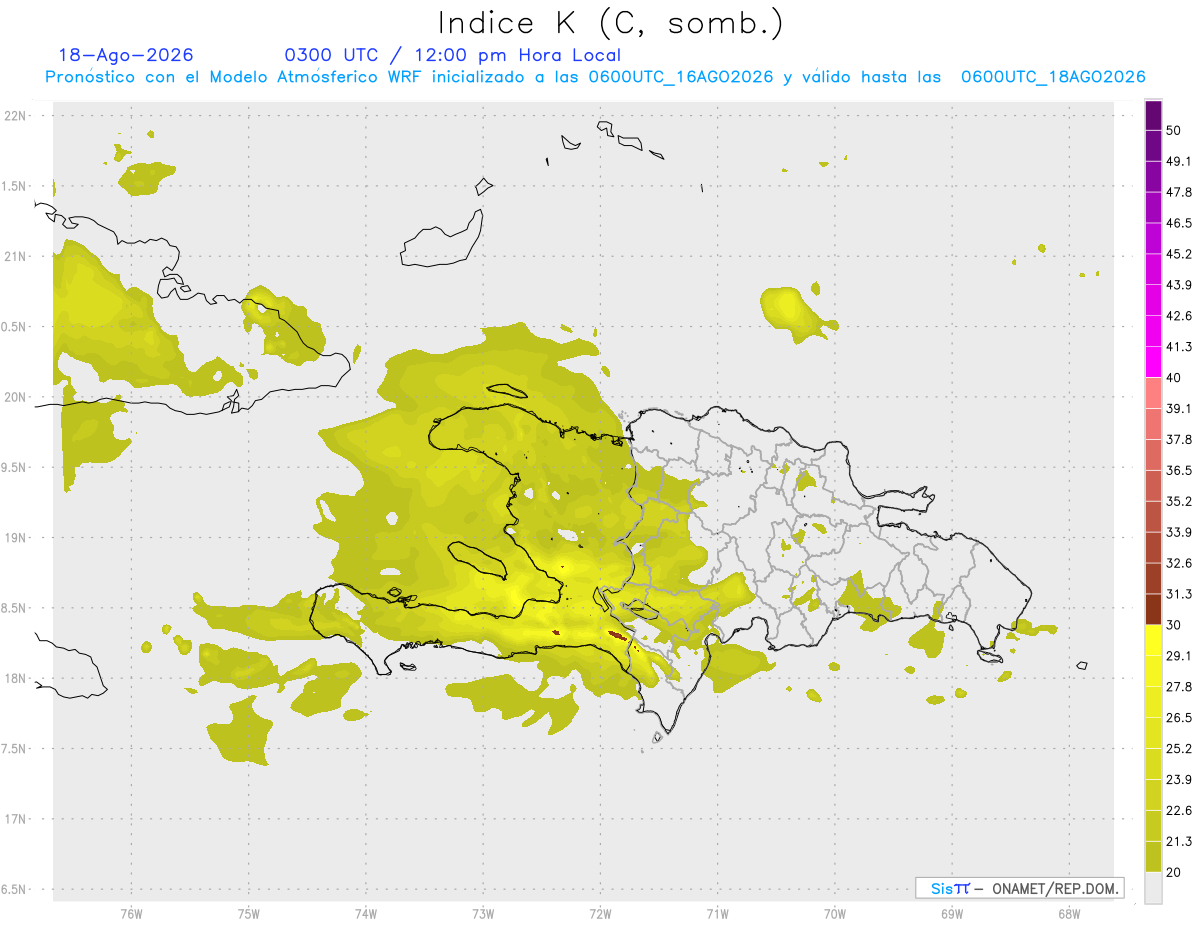Click the colorbar value "20"

[x=1174, y=872]
